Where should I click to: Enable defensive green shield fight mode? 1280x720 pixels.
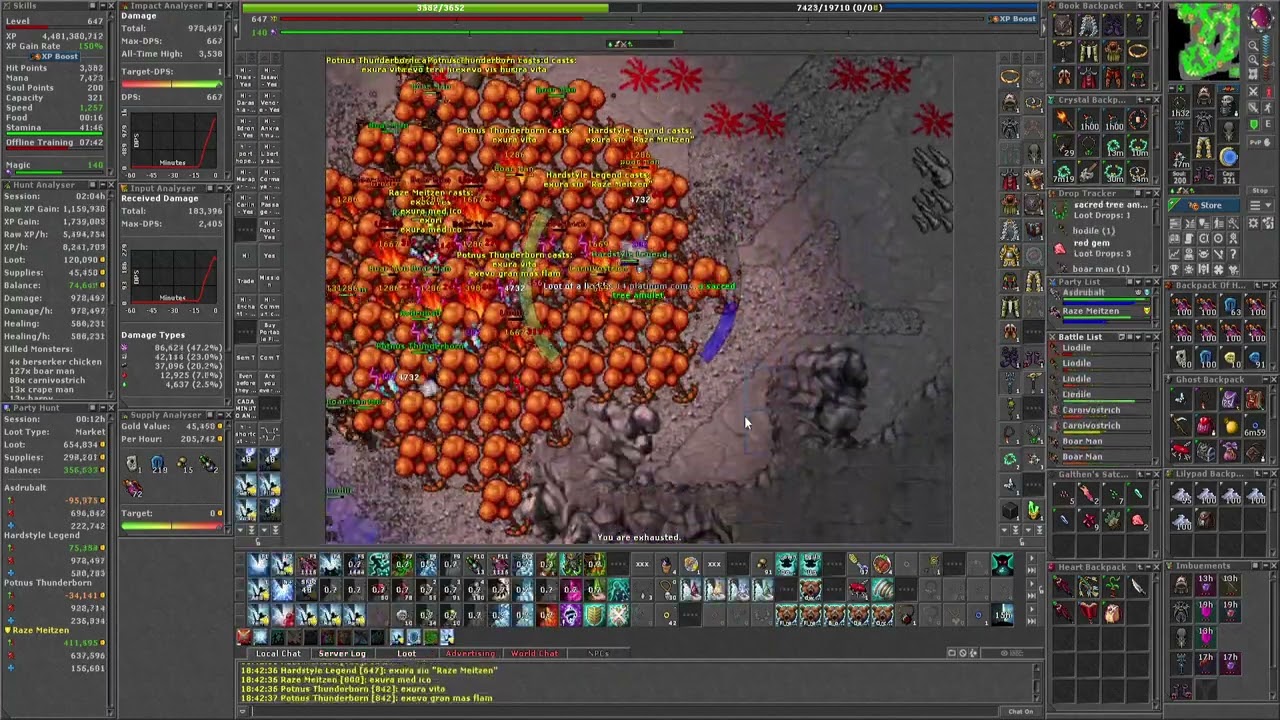pyautogui.click(x=1254, y=125)
